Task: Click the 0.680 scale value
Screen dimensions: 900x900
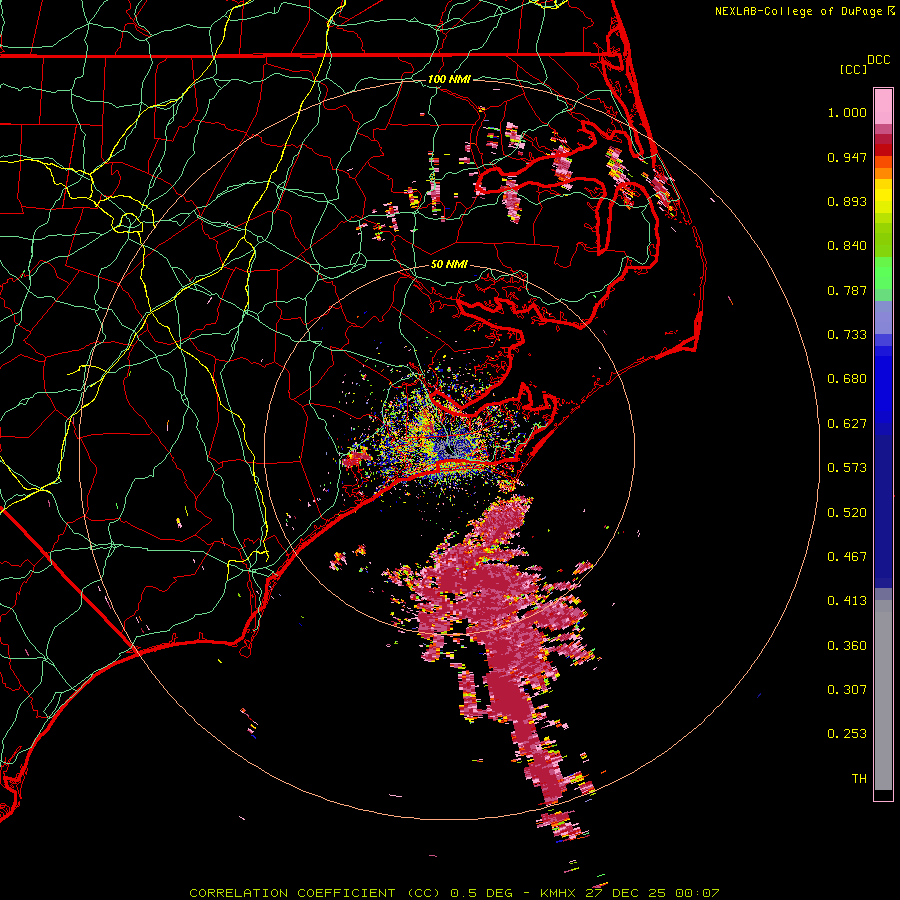Action: pyautogui.click(x=847, y=379)
